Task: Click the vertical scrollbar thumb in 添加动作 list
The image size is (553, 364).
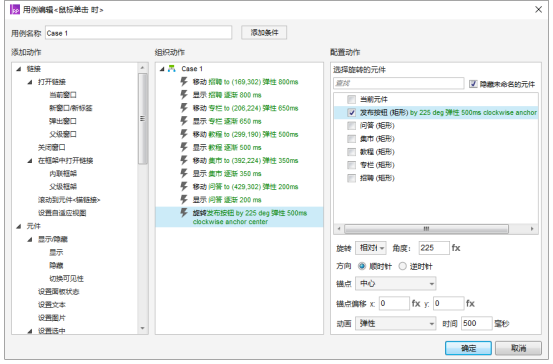Action: 142,119
